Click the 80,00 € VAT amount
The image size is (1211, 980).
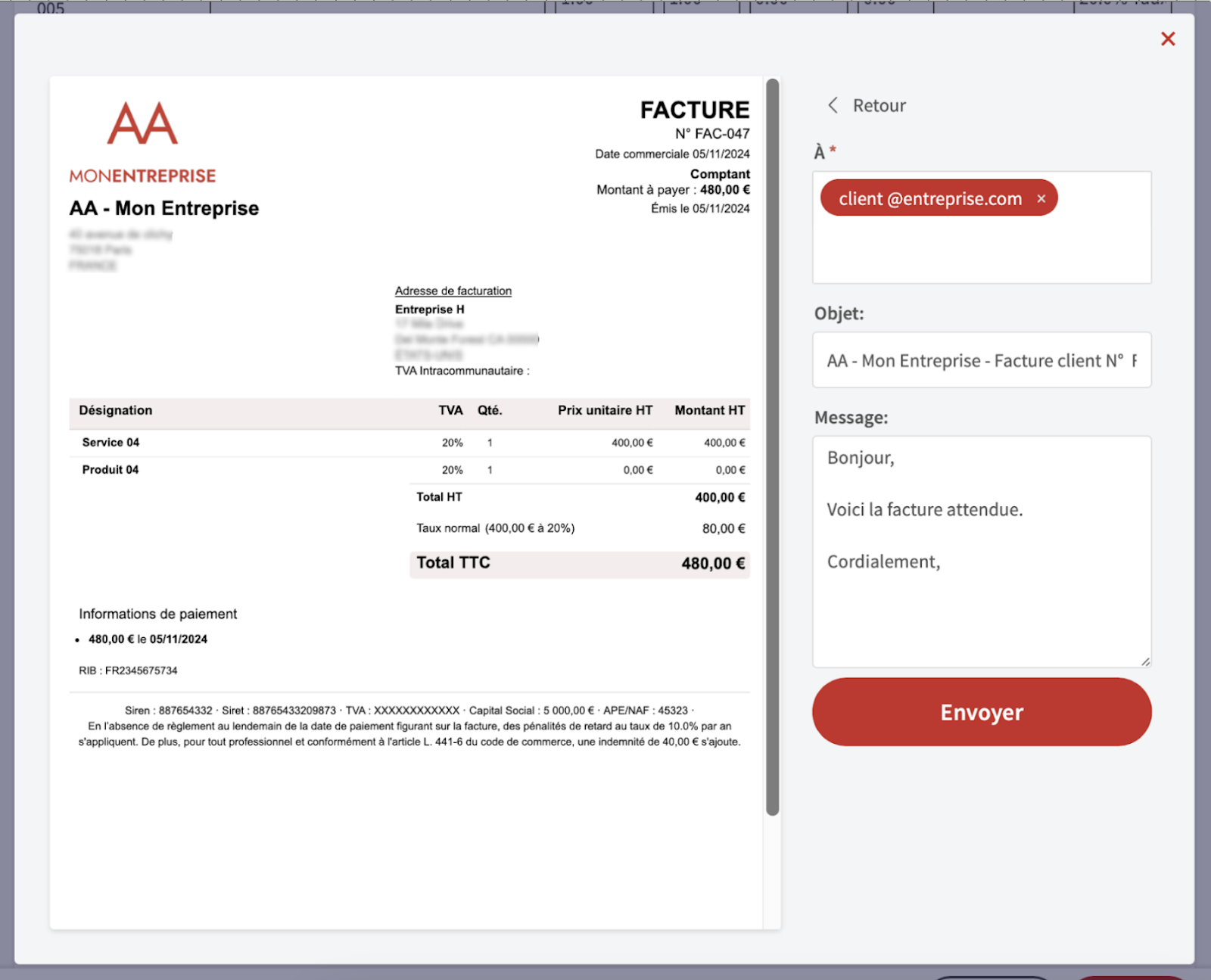(x=724, y=528)
